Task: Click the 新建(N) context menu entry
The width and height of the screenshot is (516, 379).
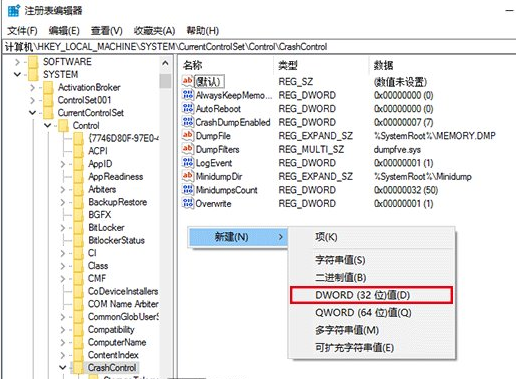Action: point(238,237)
